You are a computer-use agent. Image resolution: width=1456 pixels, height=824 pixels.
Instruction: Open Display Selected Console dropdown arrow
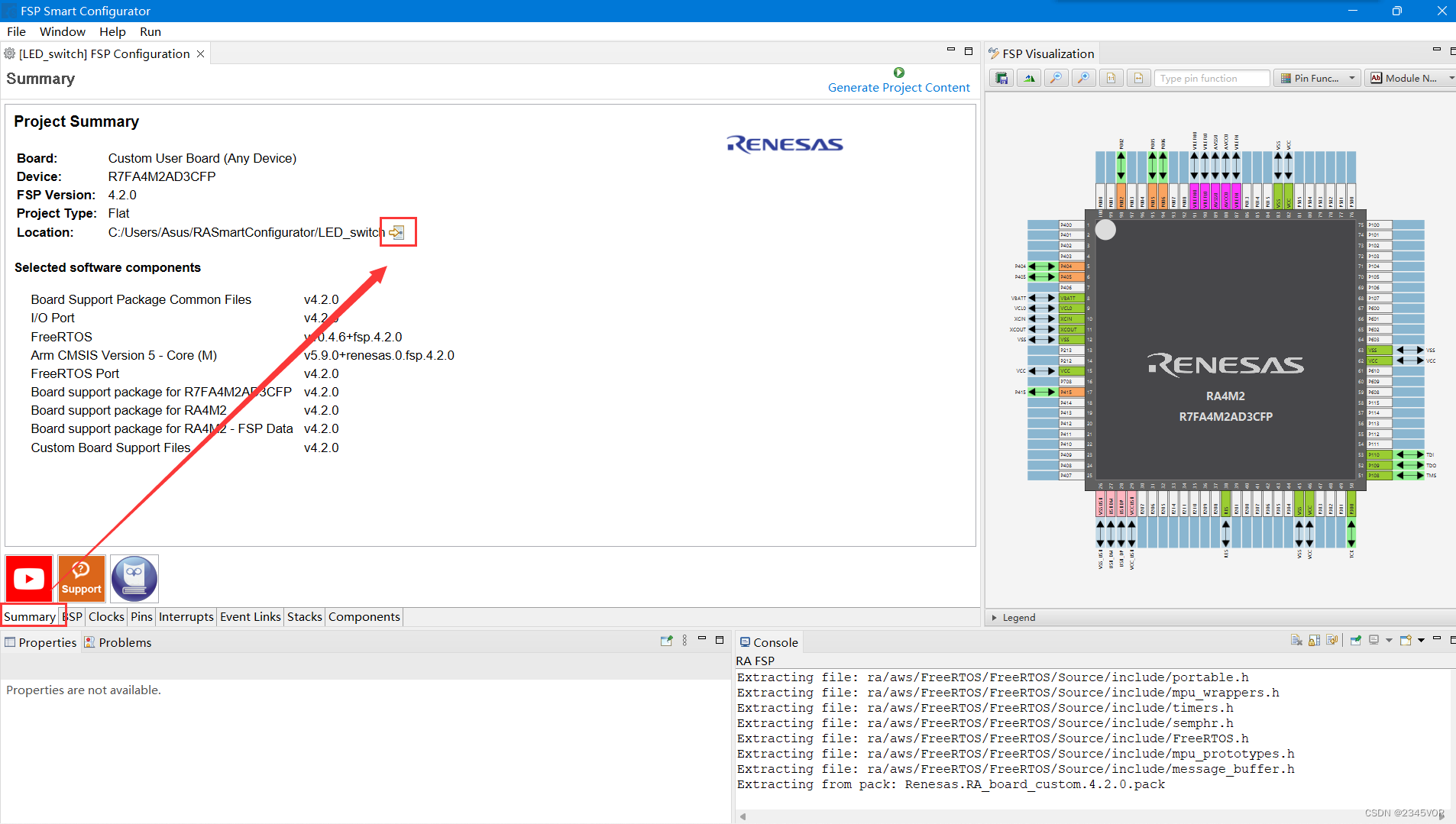[x=1389, y=641]
